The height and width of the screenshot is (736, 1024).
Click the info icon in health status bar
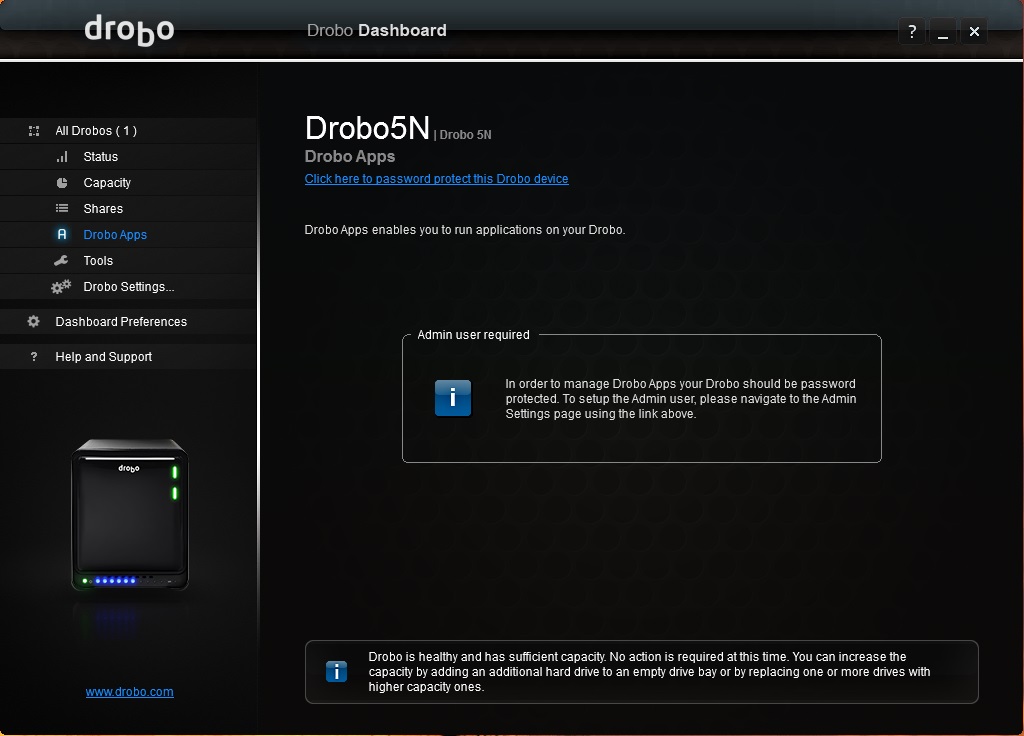(336, 671)
